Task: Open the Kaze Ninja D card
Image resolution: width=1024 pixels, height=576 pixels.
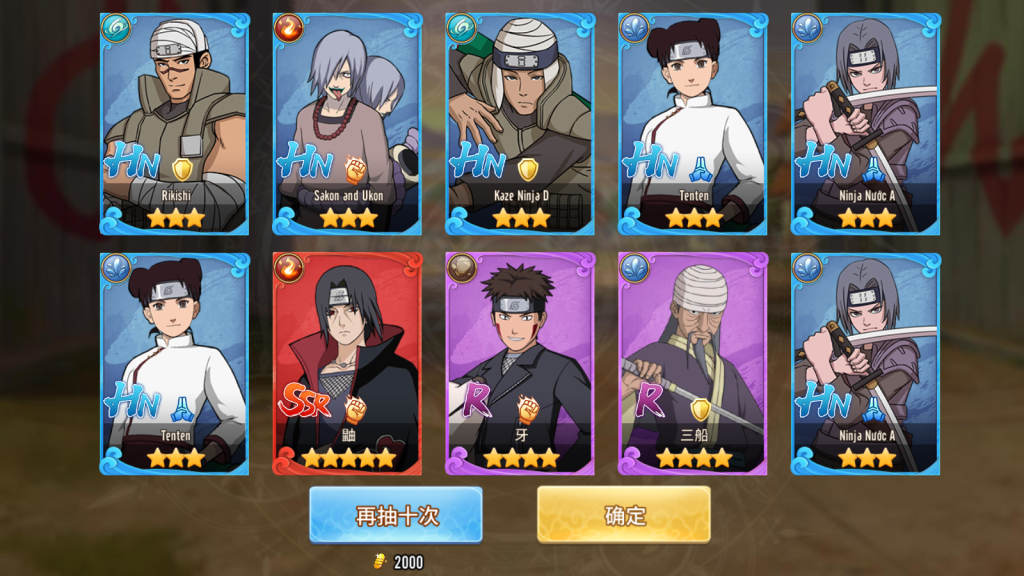Action: (x=520, y=124)
